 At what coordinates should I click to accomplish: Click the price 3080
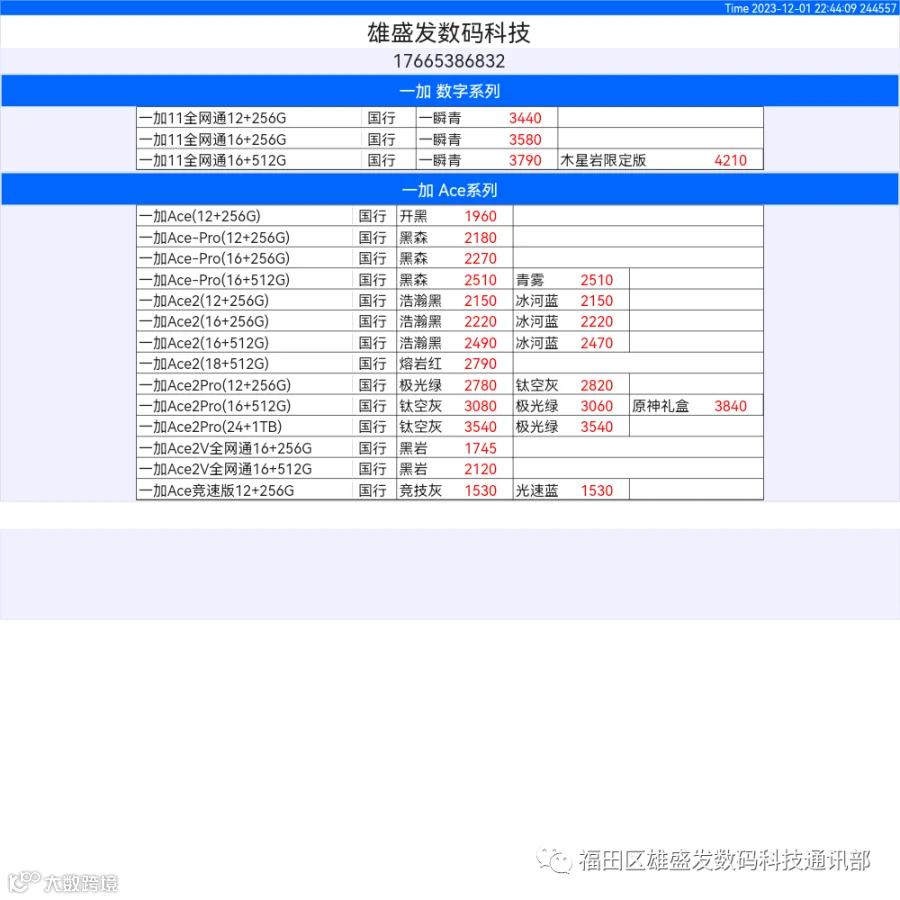tap(480, 406)
